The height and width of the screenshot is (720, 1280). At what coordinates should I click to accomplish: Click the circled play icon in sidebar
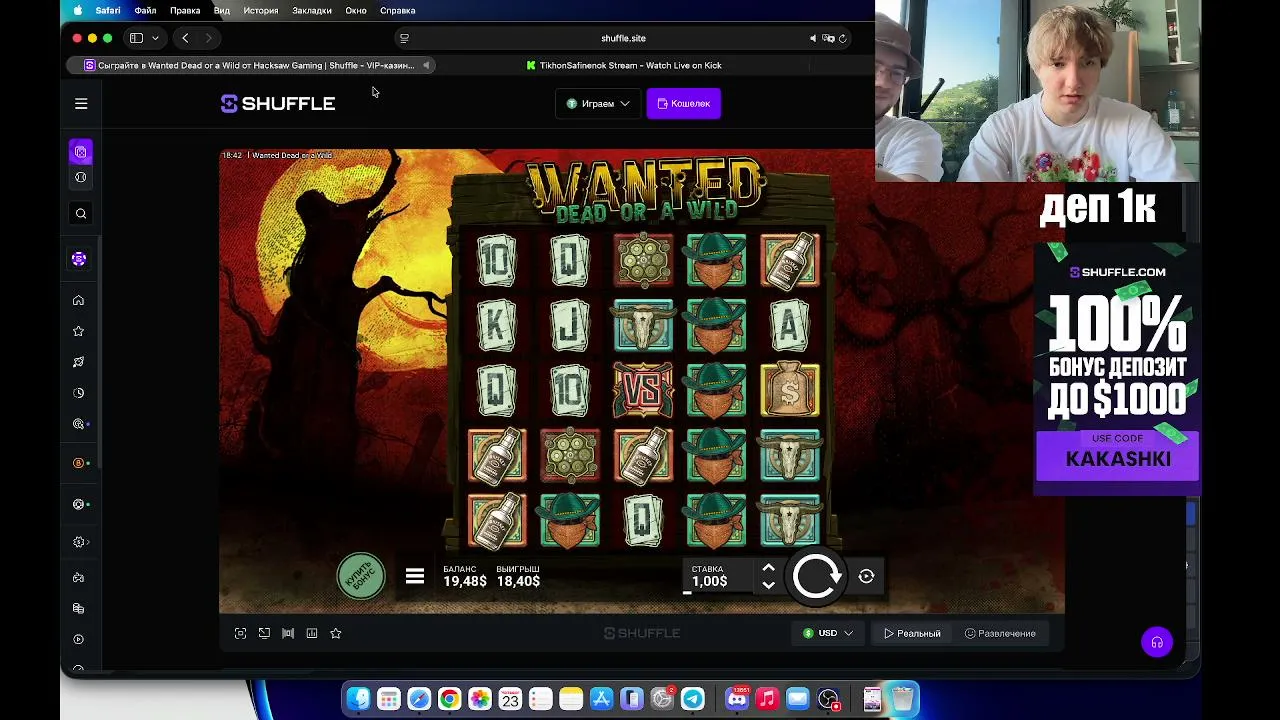pyautogui.click(x=78, y=639)
